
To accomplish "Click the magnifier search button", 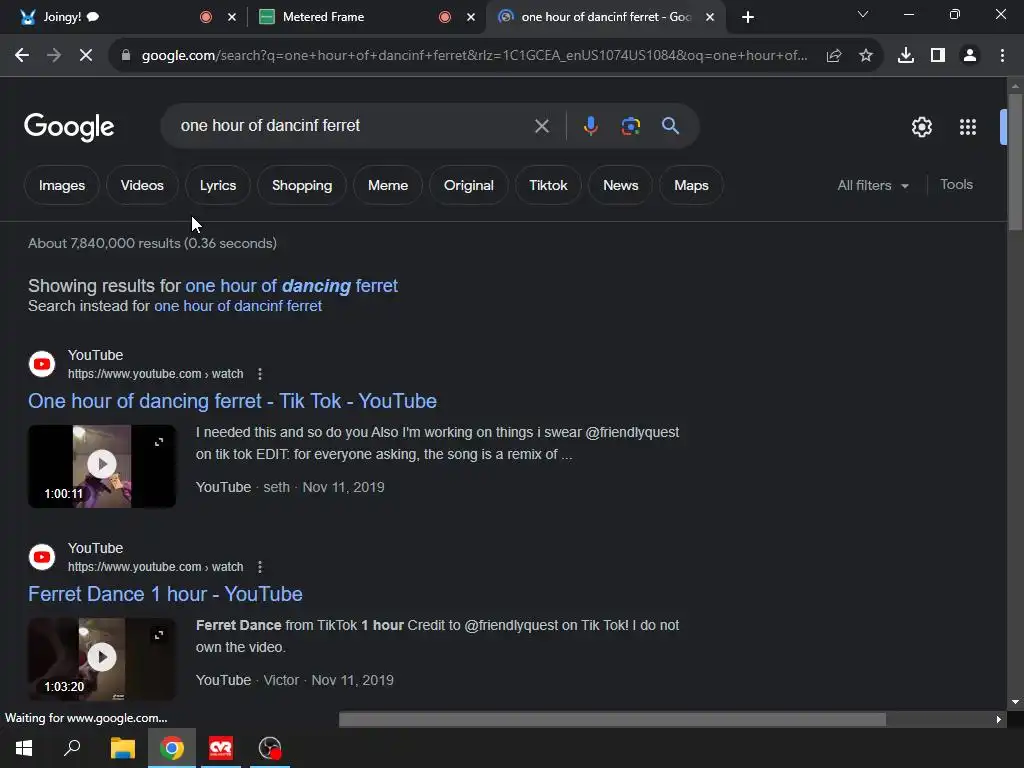I will pyautogui.click(x=671, y=126).
